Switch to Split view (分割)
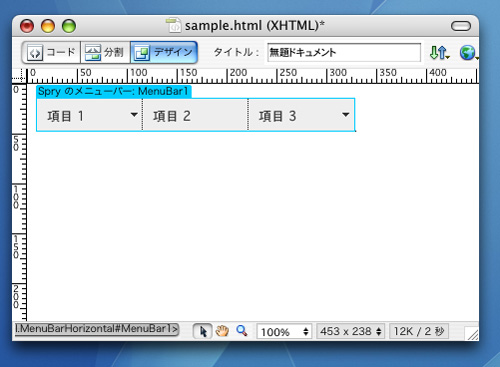 click(x=105, y=52)
